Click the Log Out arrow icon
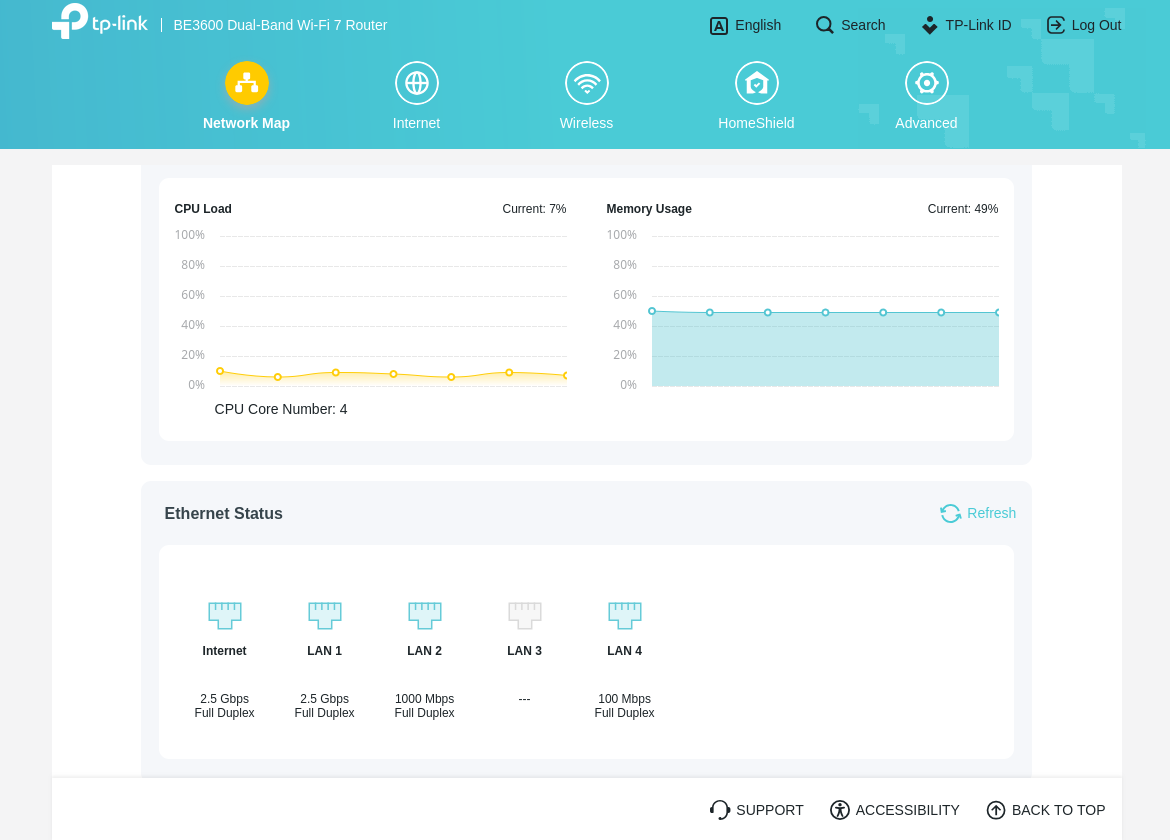 click(x=1056, y=25)
